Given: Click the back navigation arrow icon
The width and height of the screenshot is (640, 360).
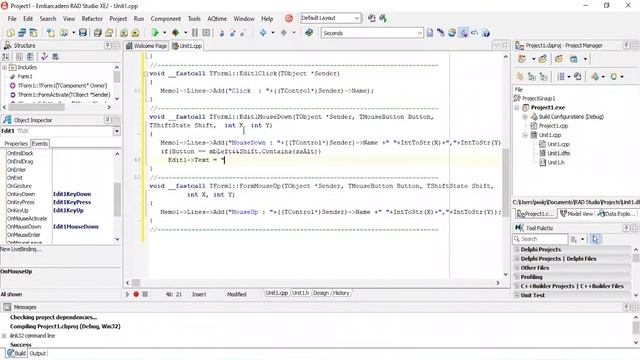Looking at the screenshot, I should coord(263,33).
